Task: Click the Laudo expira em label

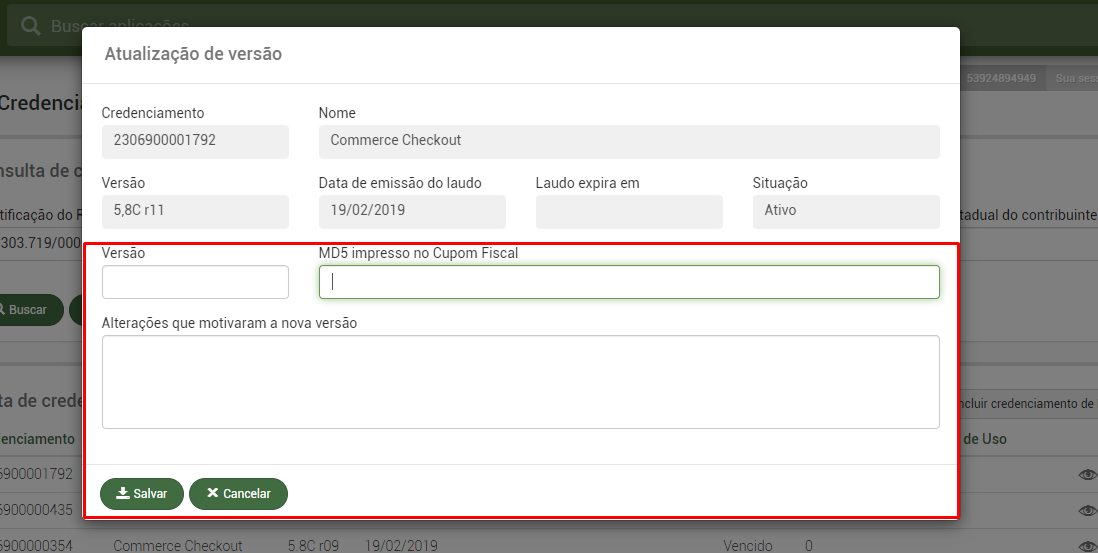Action: [x=588, y=183]
